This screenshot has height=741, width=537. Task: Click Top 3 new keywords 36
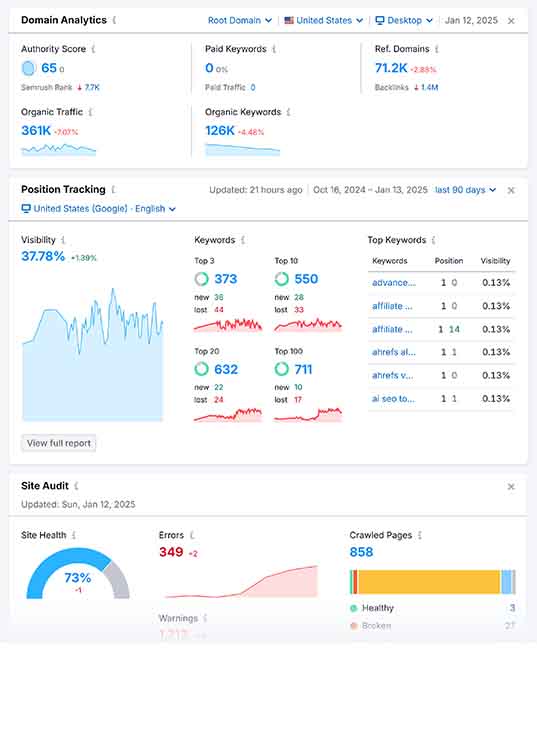point(219,297)
